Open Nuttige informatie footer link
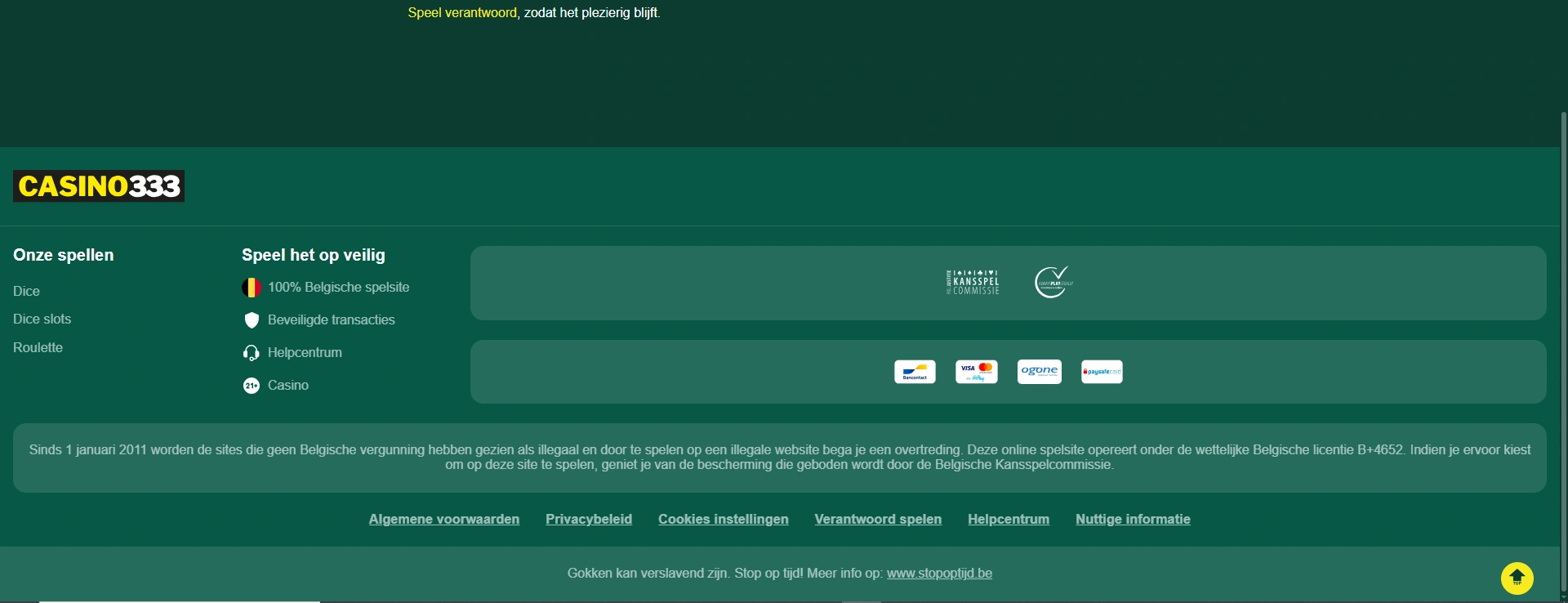The image size is (1568, 603). 1133,519
